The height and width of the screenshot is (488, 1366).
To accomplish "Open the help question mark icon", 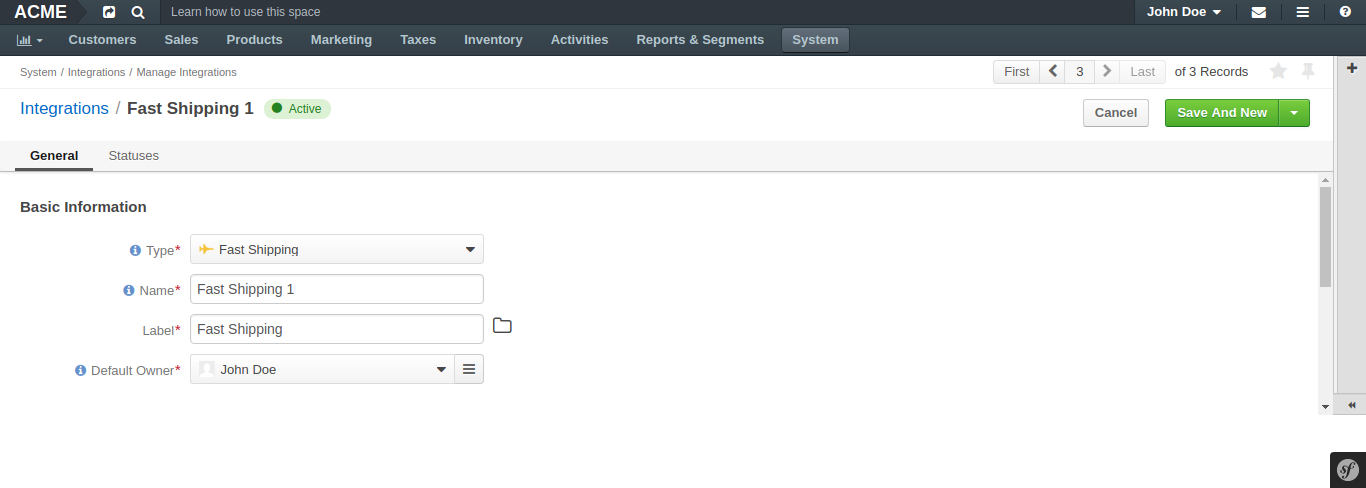I will pos(1345,12).
